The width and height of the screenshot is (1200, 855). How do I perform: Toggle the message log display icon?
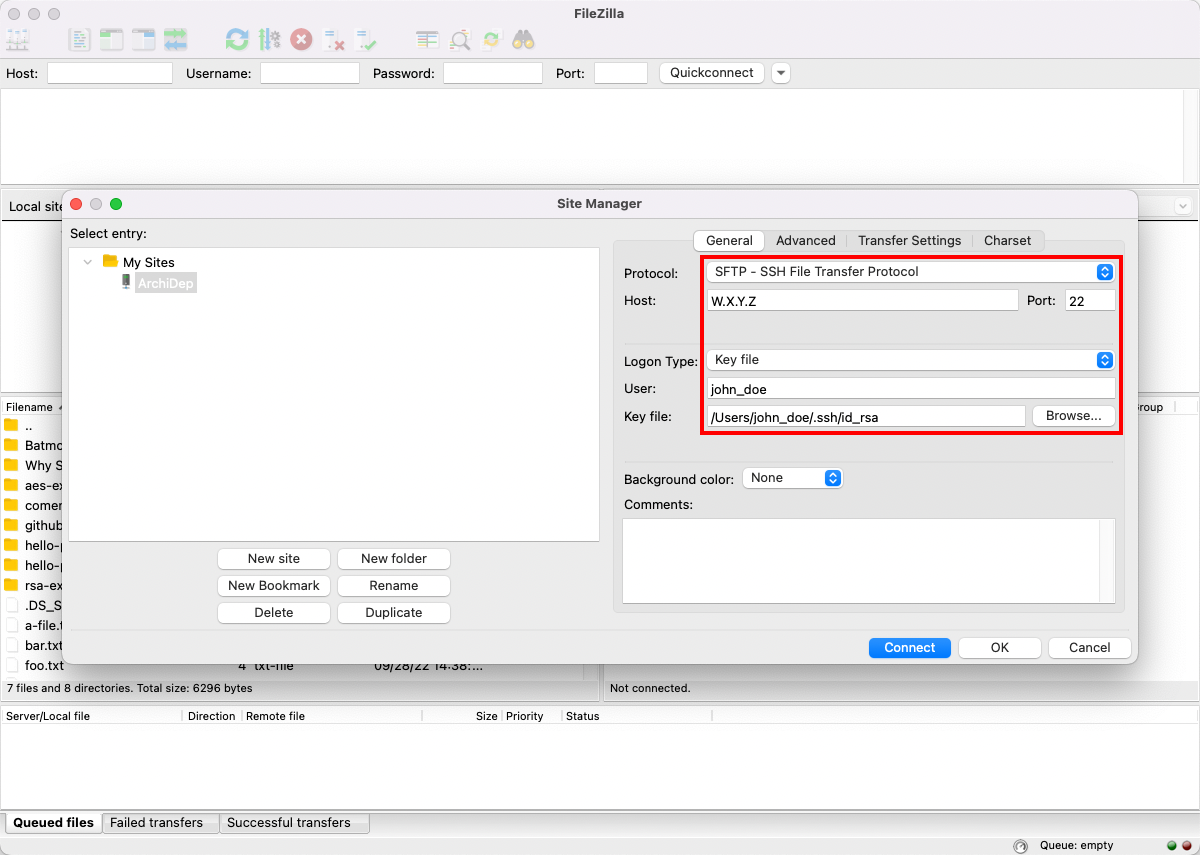coord(79,40)
